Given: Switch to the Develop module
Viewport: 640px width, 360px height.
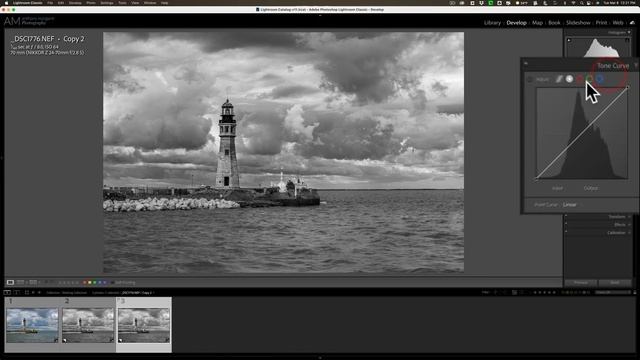Looking at the screenshot, I should tap(516, 23).
